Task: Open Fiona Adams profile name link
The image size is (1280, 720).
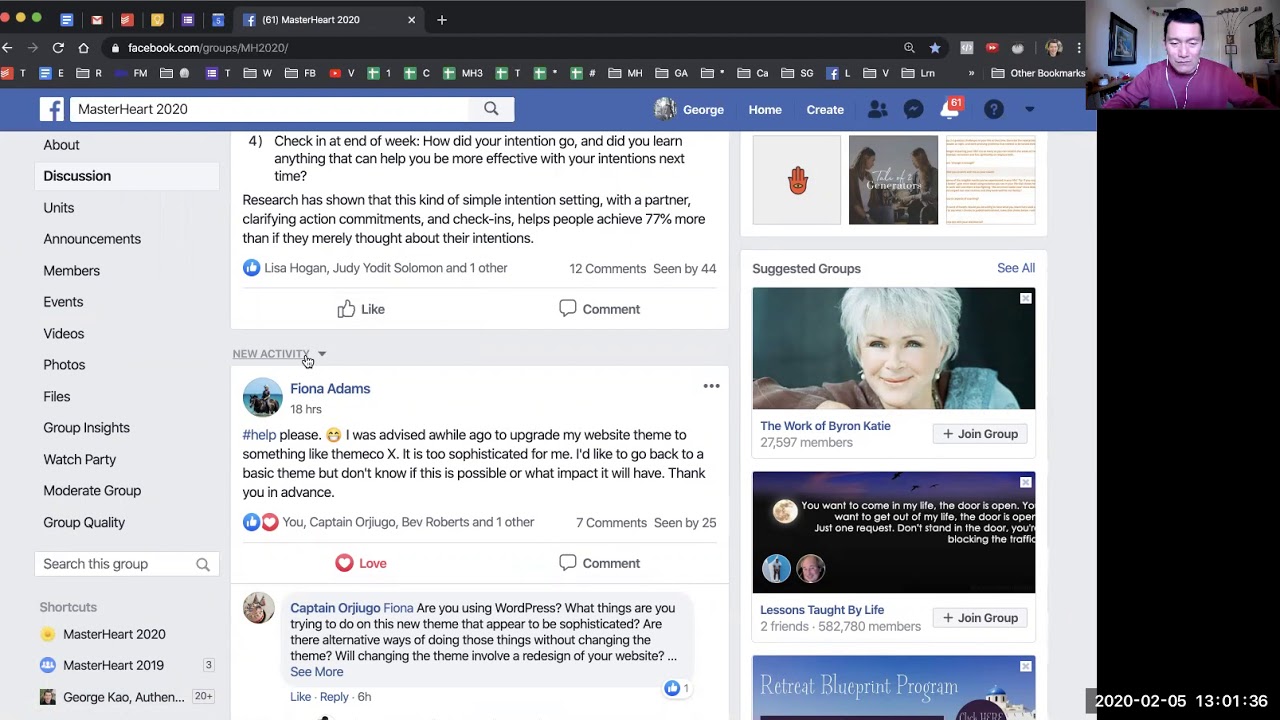Action: pyautogui.click(x=330, y=389)
